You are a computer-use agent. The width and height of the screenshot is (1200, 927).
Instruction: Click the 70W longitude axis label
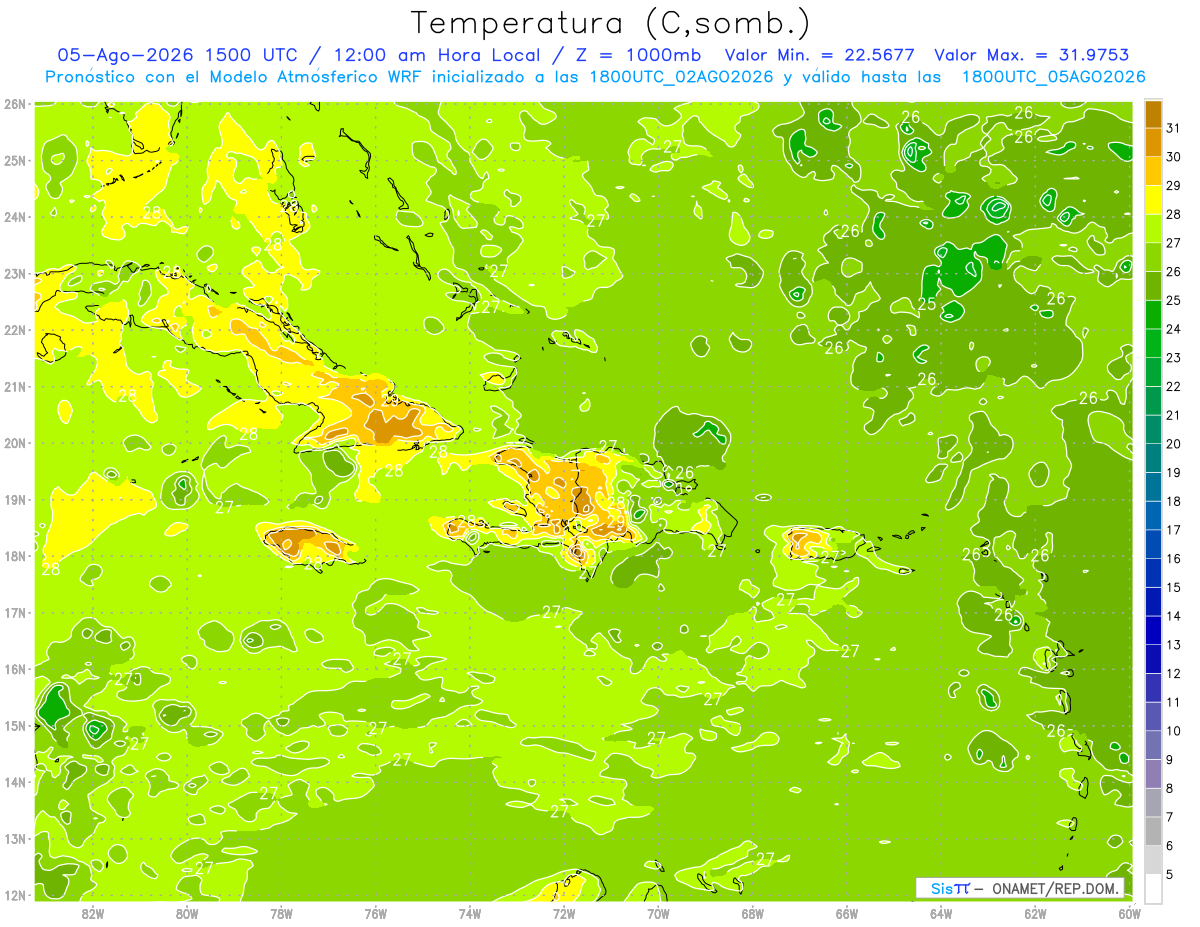tap(658, 914)
